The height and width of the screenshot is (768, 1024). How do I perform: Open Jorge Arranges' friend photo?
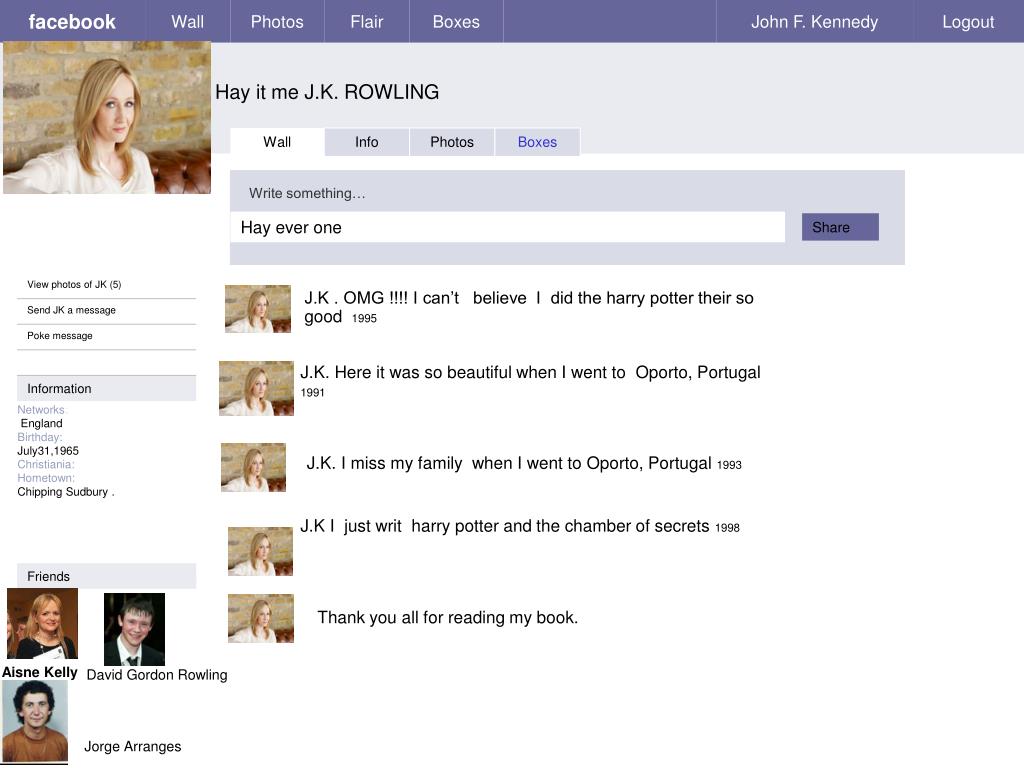35,722
